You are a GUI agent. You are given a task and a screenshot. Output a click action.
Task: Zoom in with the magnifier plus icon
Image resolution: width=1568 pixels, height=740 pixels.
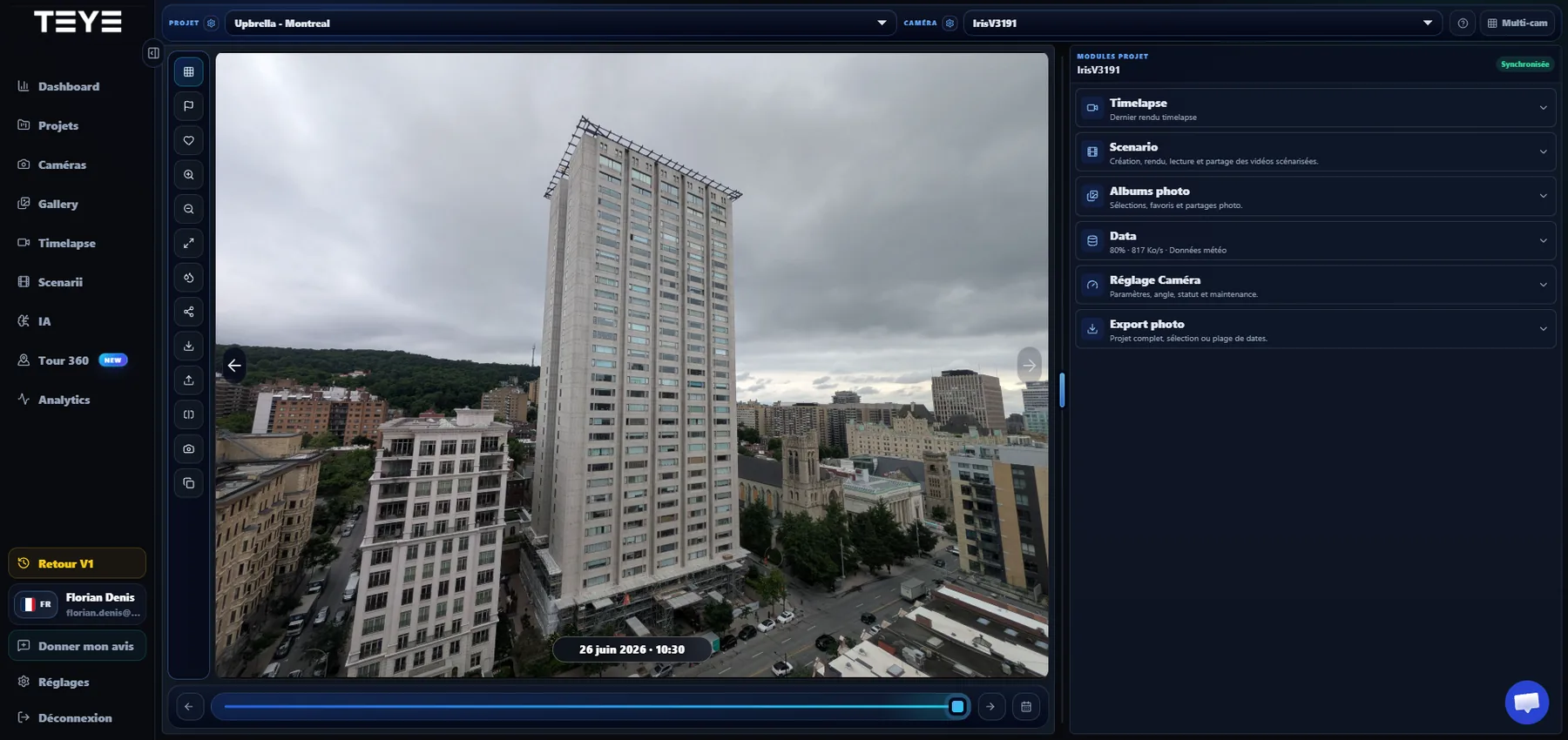pos(189,175)
